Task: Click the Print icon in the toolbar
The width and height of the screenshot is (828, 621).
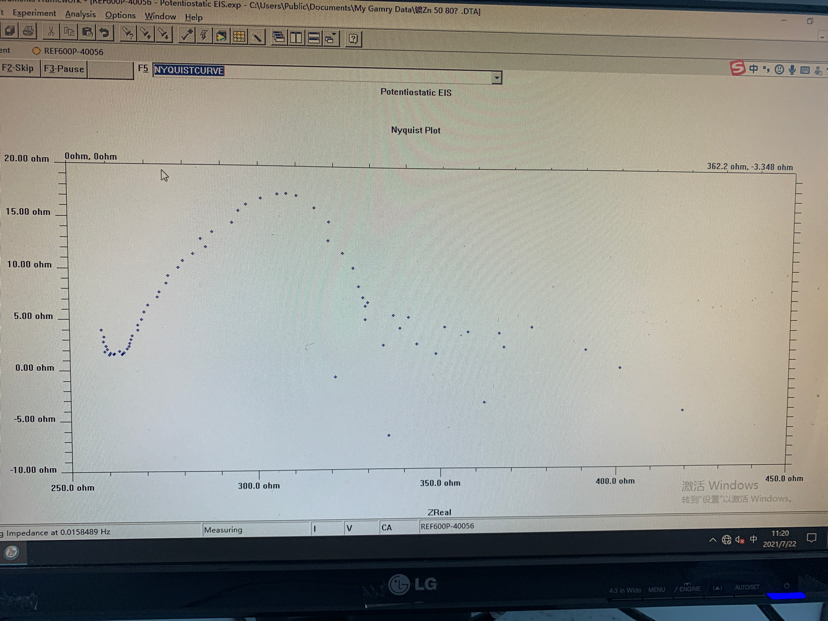Action: click(x=28, y=32)
